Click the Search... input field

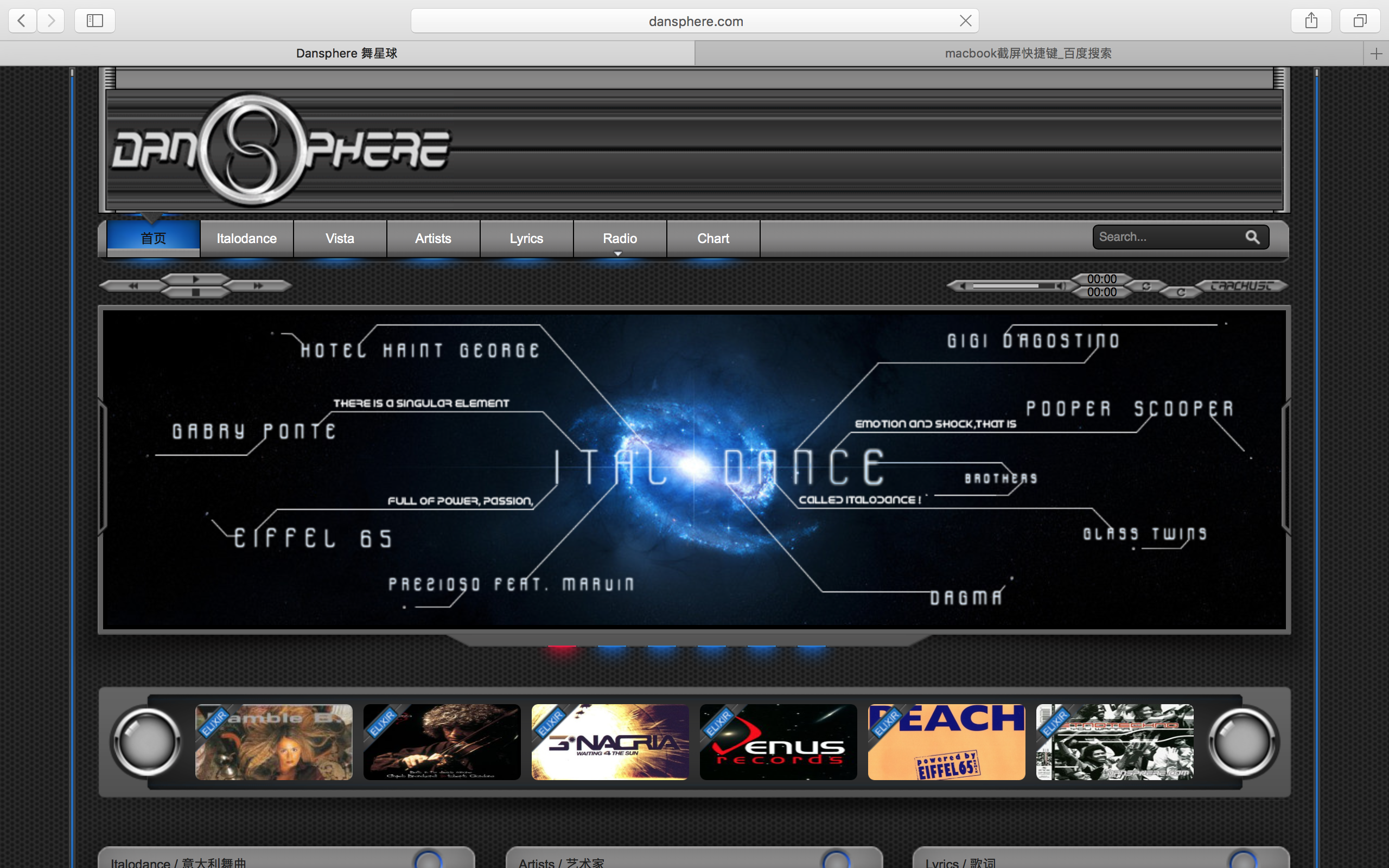tap(1168, 237)
